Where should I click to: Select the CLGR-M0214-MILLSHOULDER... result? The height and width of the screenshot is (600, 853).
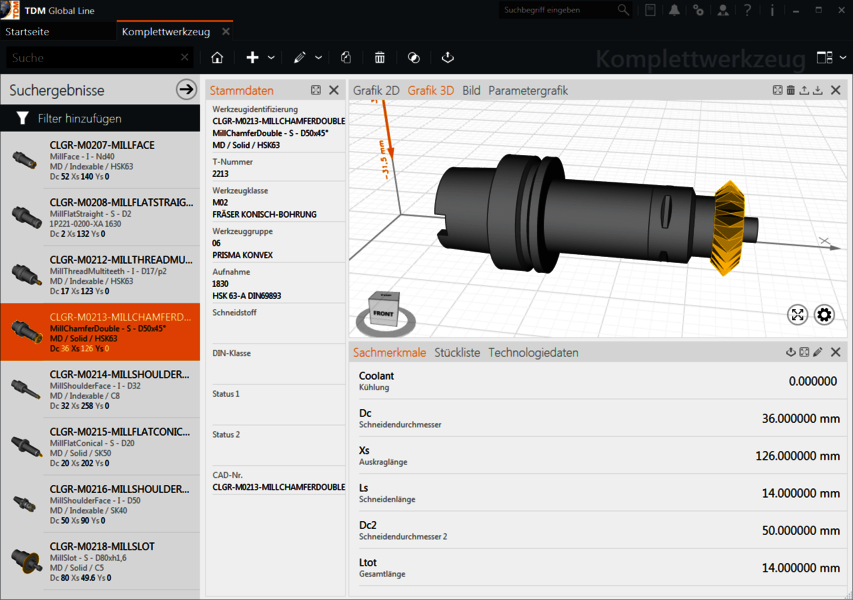click(x=100, y=389)
